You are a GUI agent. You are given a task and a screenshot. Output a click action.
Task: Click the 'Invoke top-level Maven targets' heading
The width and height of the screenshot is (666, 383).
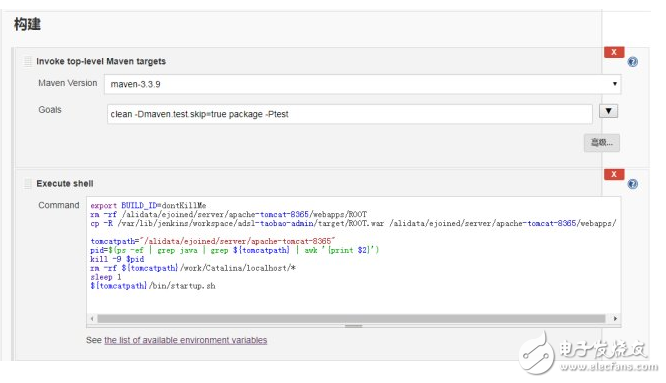[x=101, y=61]
